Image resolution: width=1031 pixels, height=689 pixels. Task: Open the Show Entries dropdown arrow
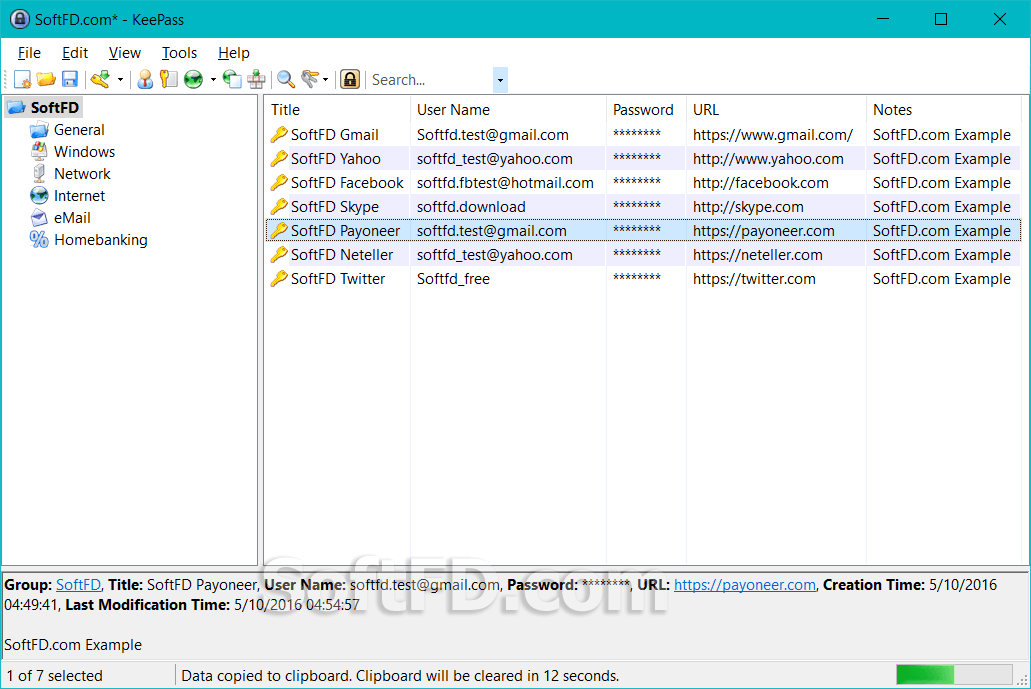pos(325,80)
